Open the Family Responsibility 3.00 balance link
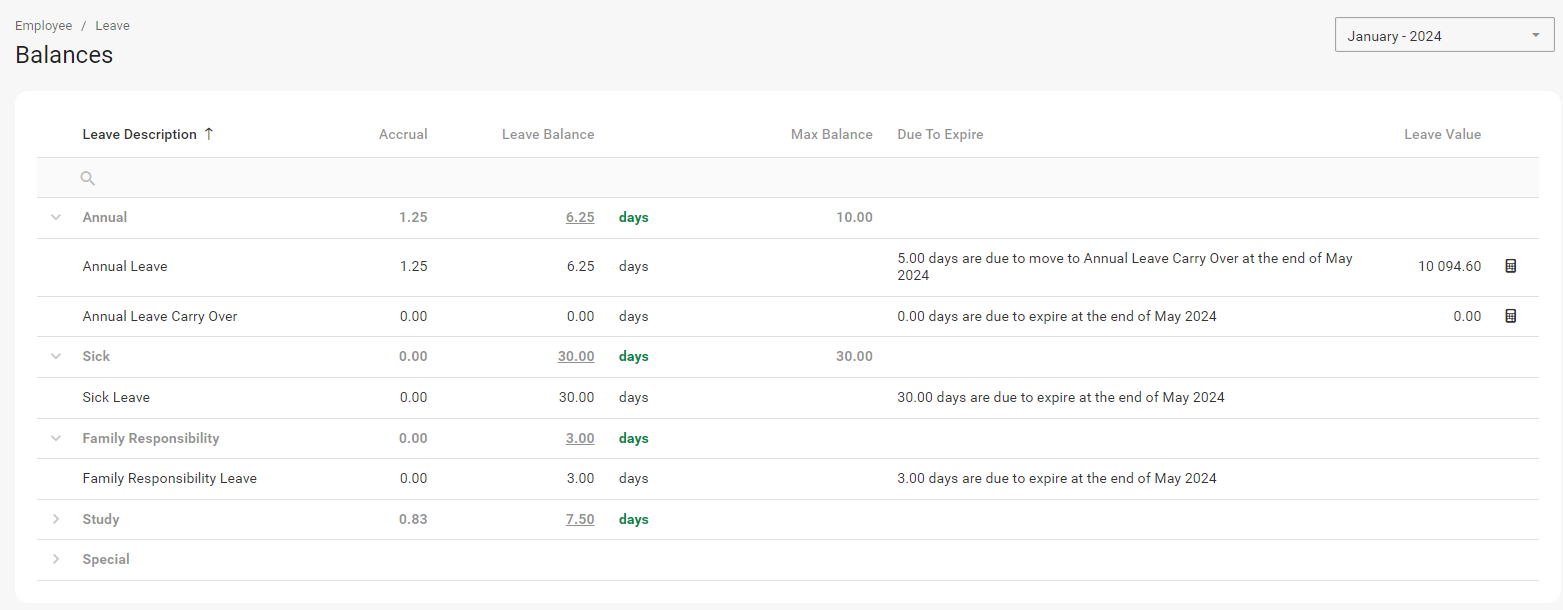Image resolution: width=1563 pixels, height=610 pixels. (579, 438)
